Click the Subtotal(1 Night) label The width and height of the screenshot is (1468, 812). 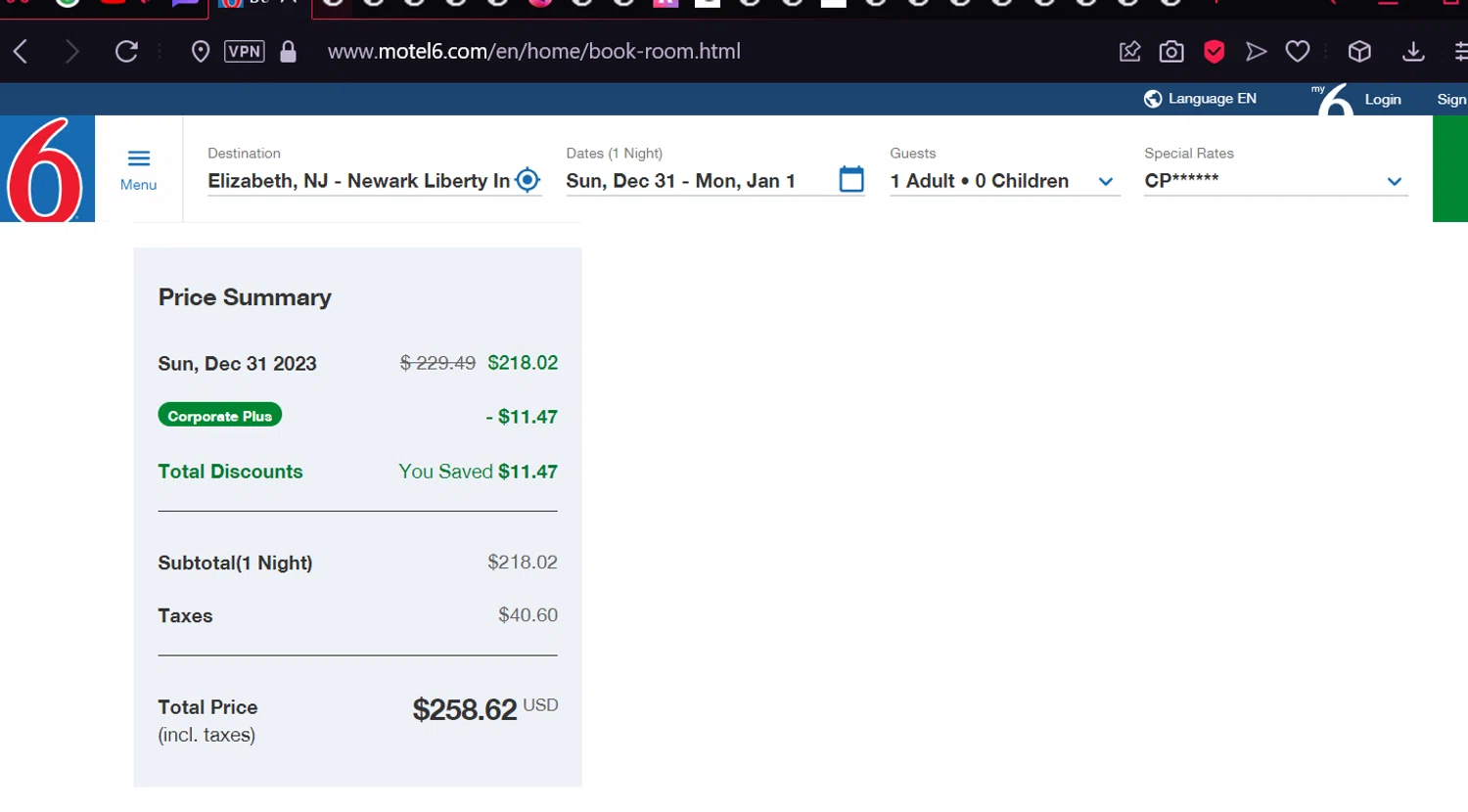(235, 564)
